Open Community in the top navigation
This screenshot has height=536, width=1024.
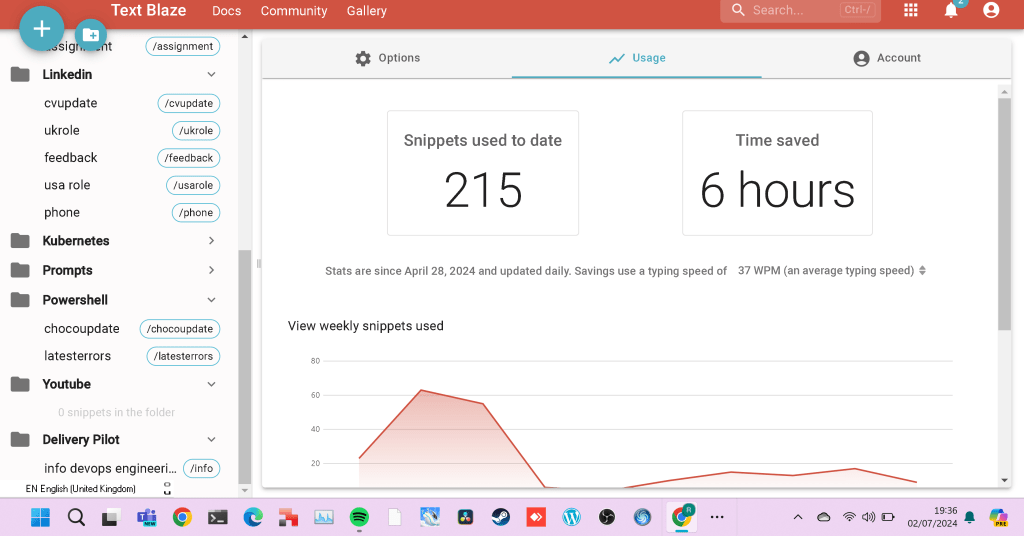[x=294, y=11]
